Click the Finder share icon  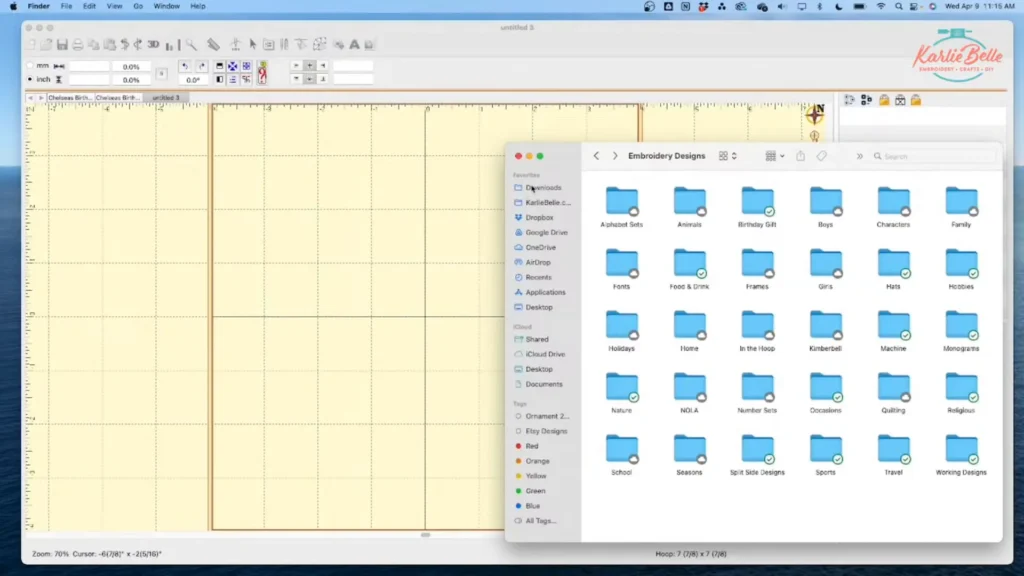[800, 156]
